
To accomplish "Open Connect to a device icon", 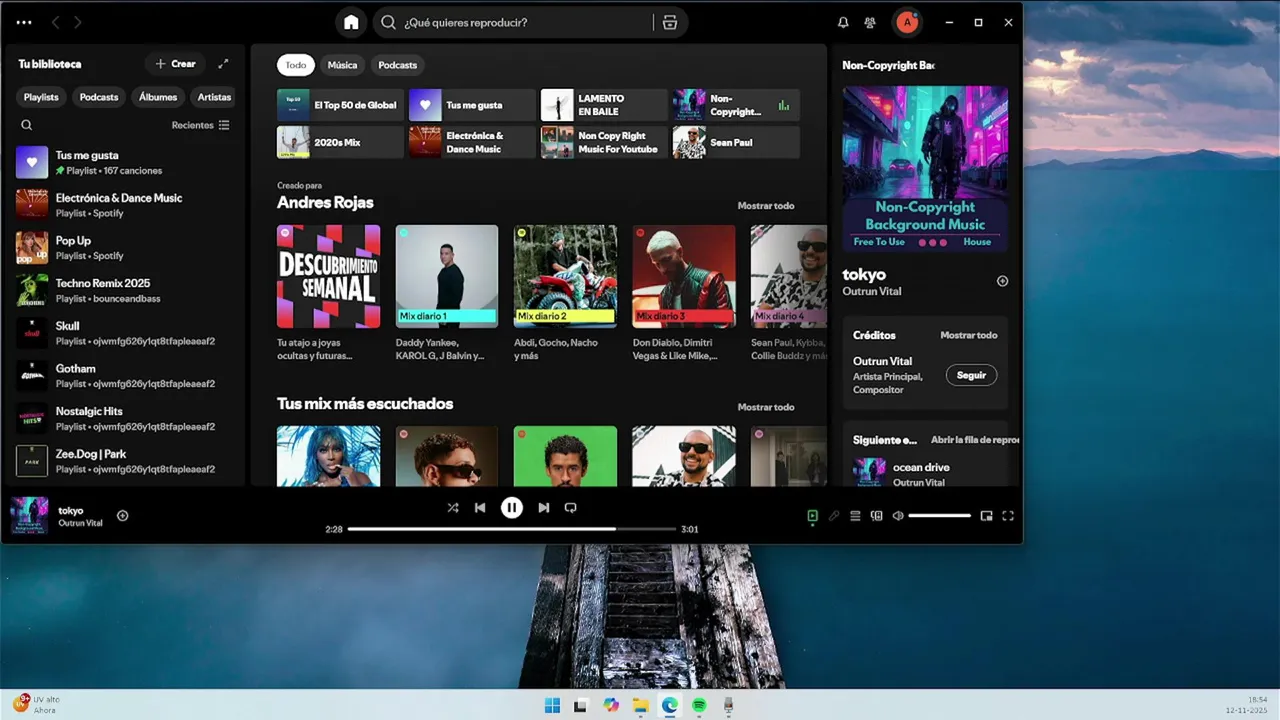I will (877, 516).
